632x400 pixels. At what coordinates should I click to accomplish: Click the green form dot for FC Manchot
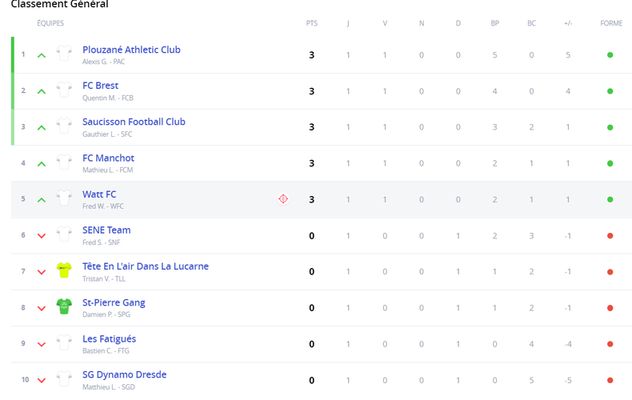coord(610,163)
